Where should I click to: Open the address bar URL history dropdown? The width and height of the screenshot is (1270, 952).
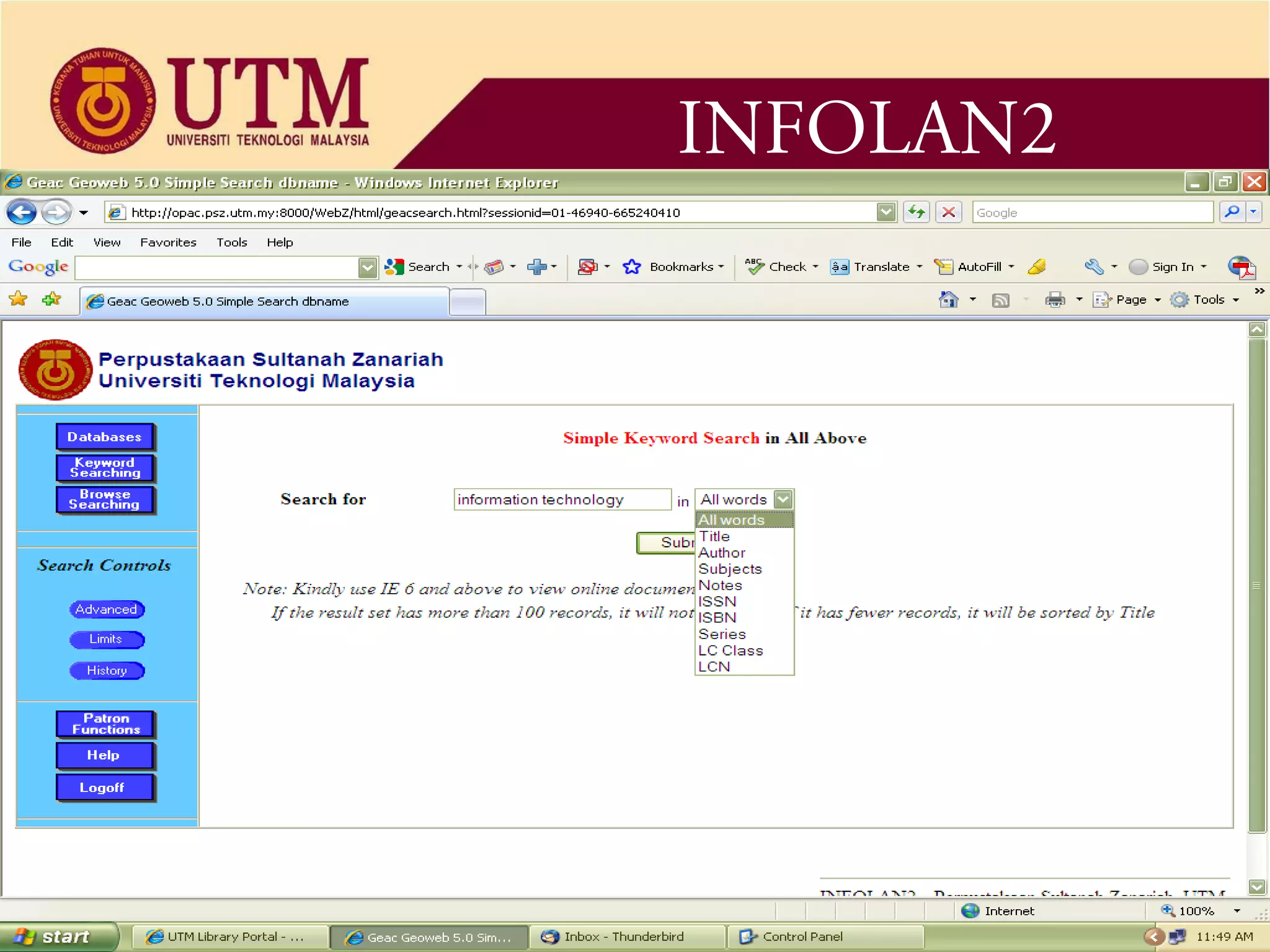(x=887, y=213)
